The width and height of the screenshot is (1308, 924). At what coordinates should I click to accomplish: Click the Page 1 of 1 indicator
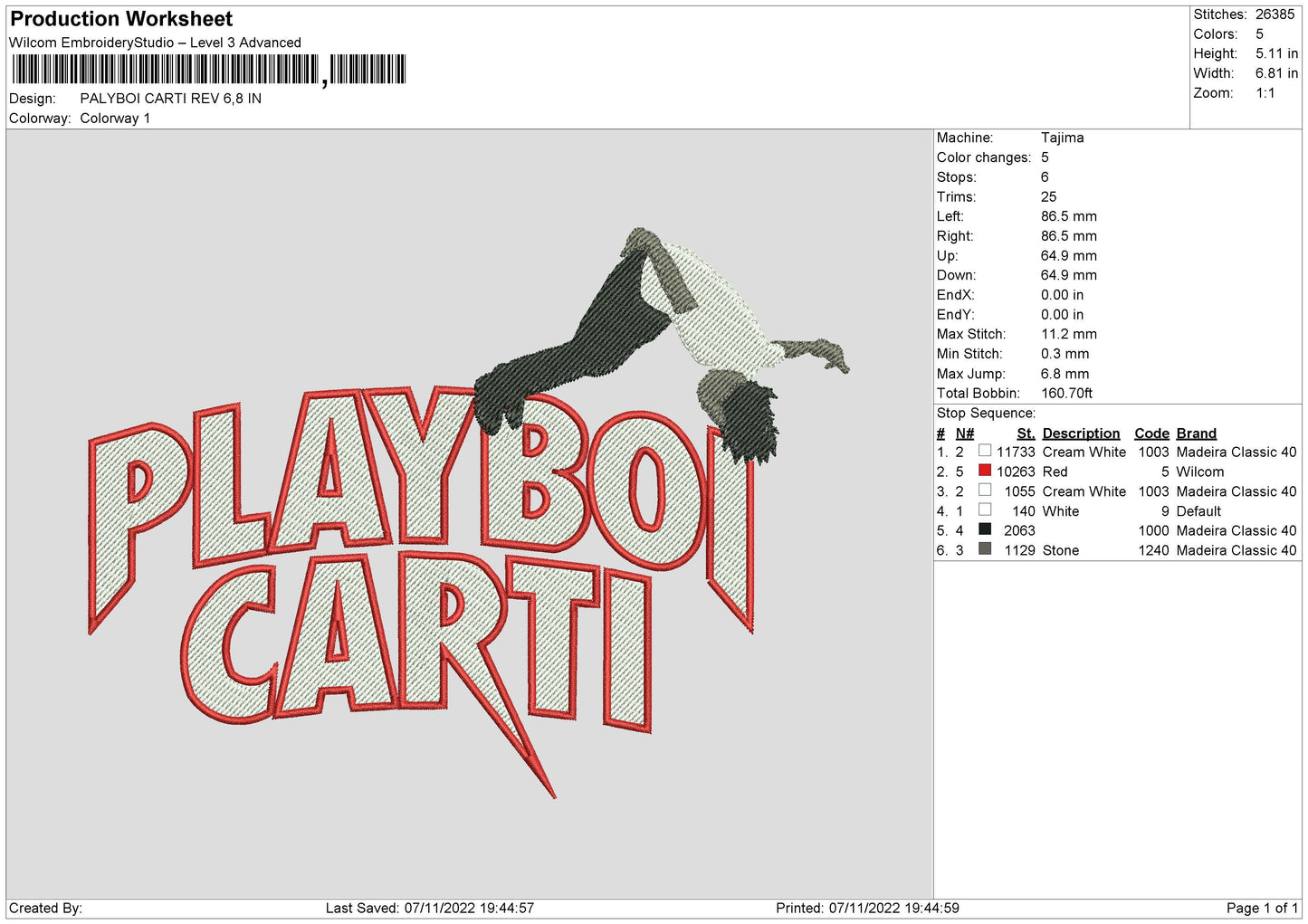coord(1262,909)
